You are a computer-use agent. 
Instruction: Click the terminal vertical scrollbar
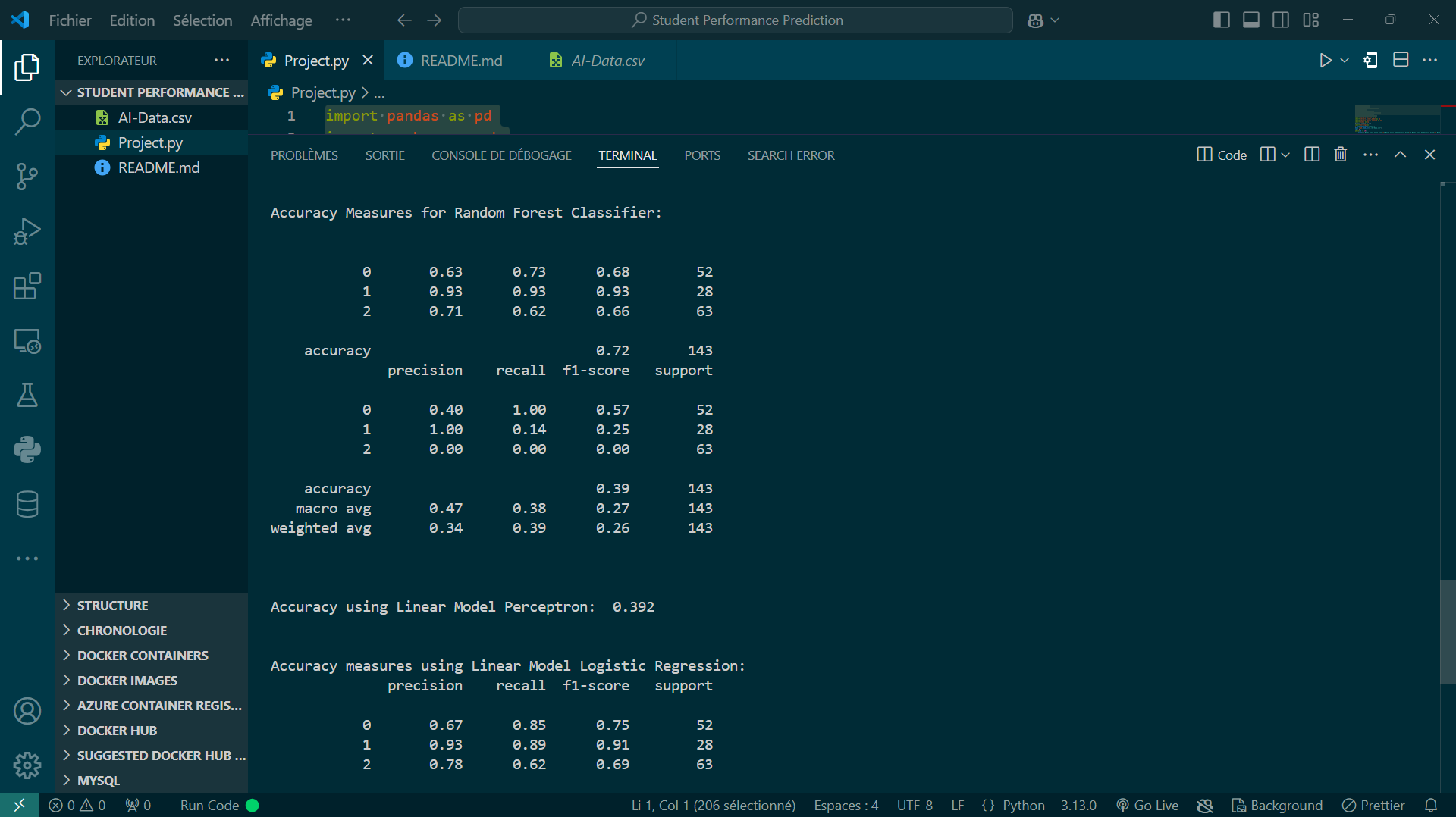pos(1448,631)
